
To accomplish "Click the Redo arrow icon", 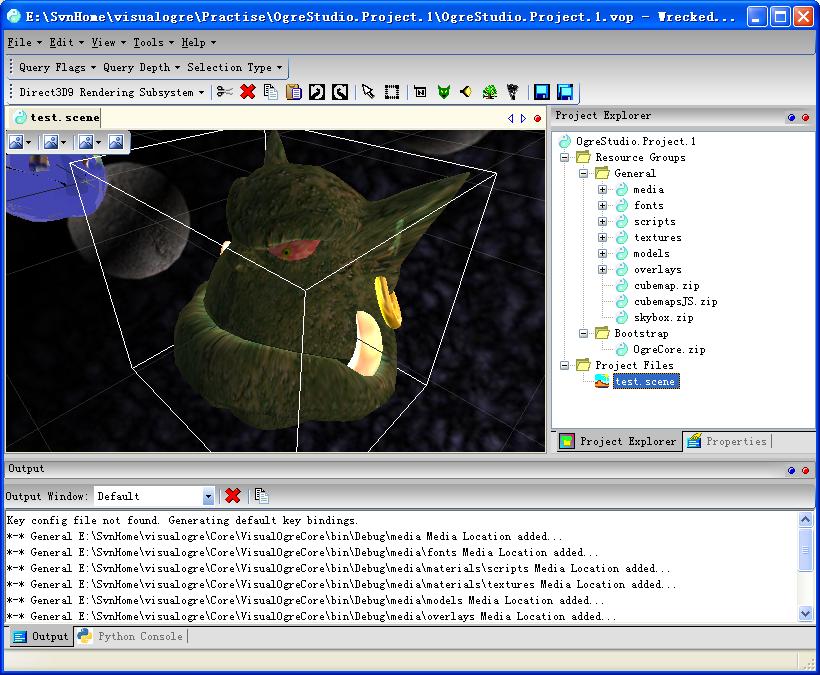I will [339, 92].
